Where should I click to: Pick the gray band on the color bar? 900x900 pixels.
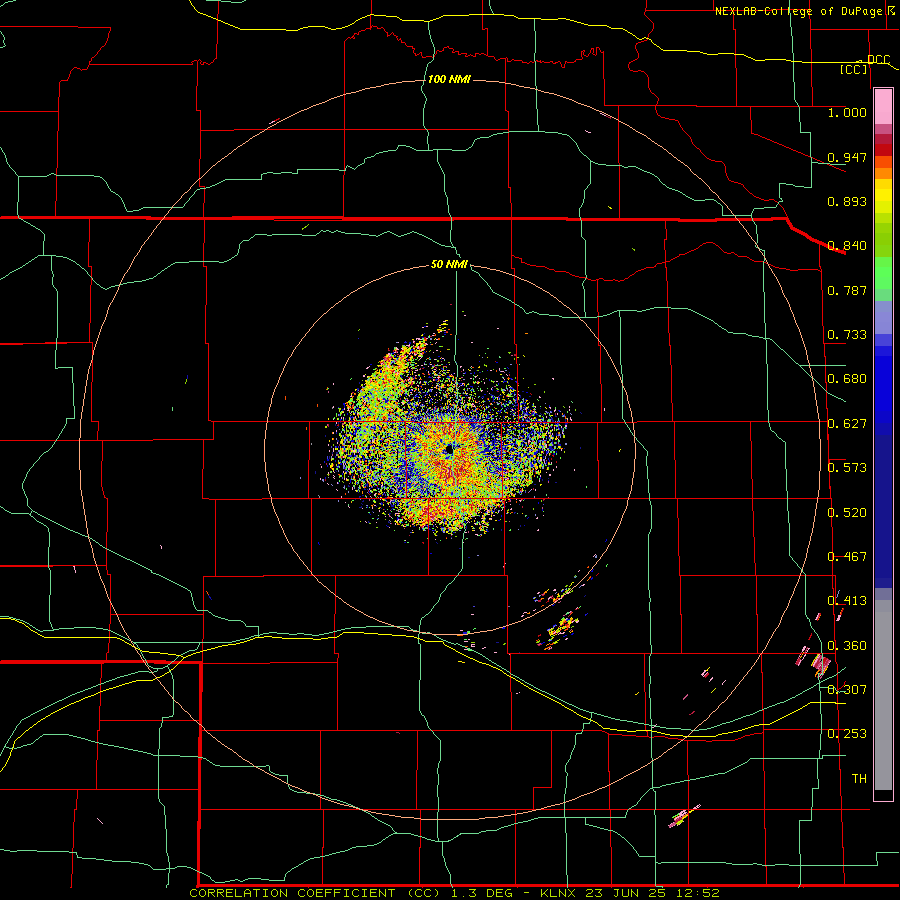883,695
